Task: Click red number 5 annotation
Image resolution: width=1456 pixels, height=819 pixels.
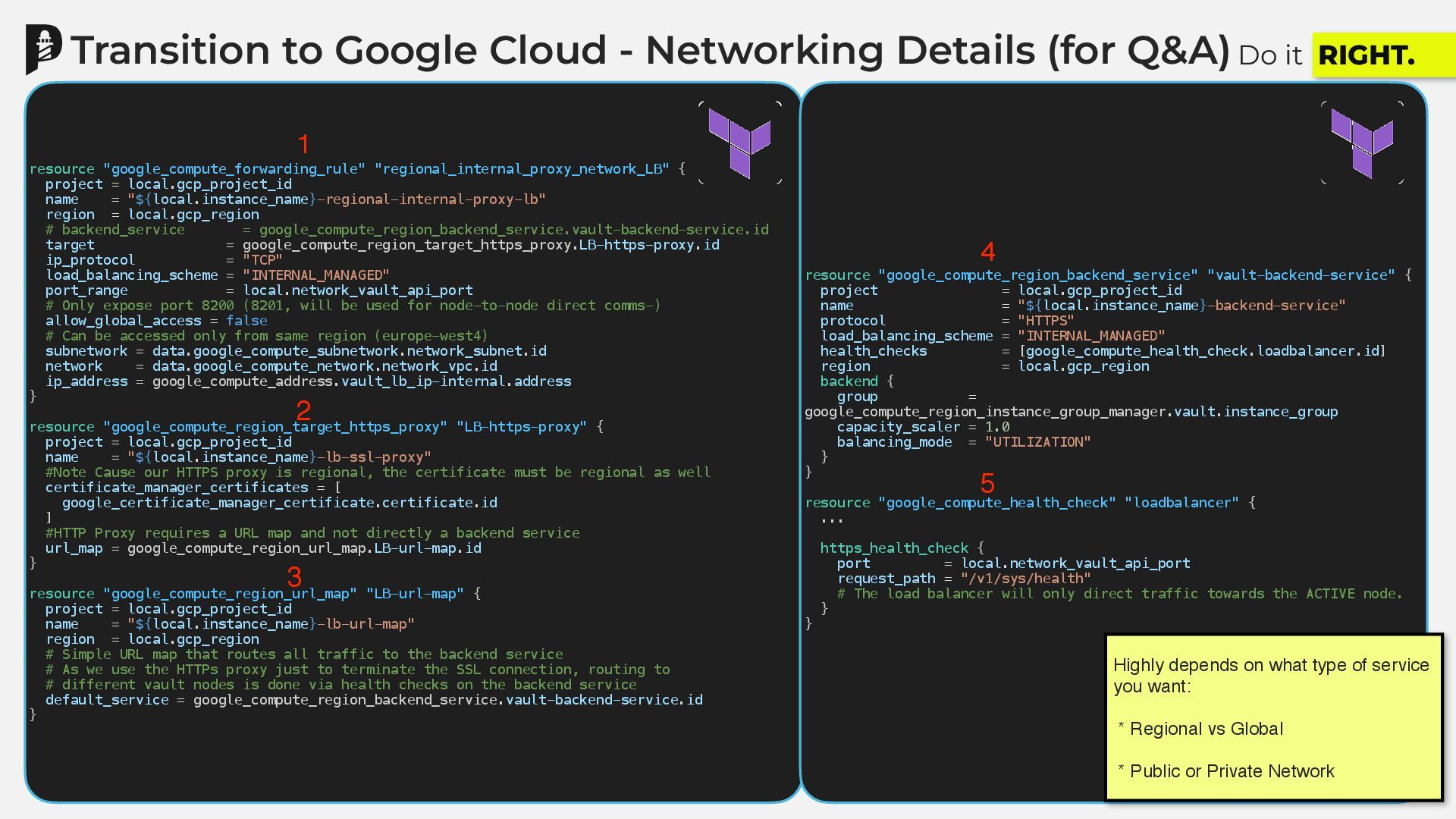Action: [x=987, y=483]
